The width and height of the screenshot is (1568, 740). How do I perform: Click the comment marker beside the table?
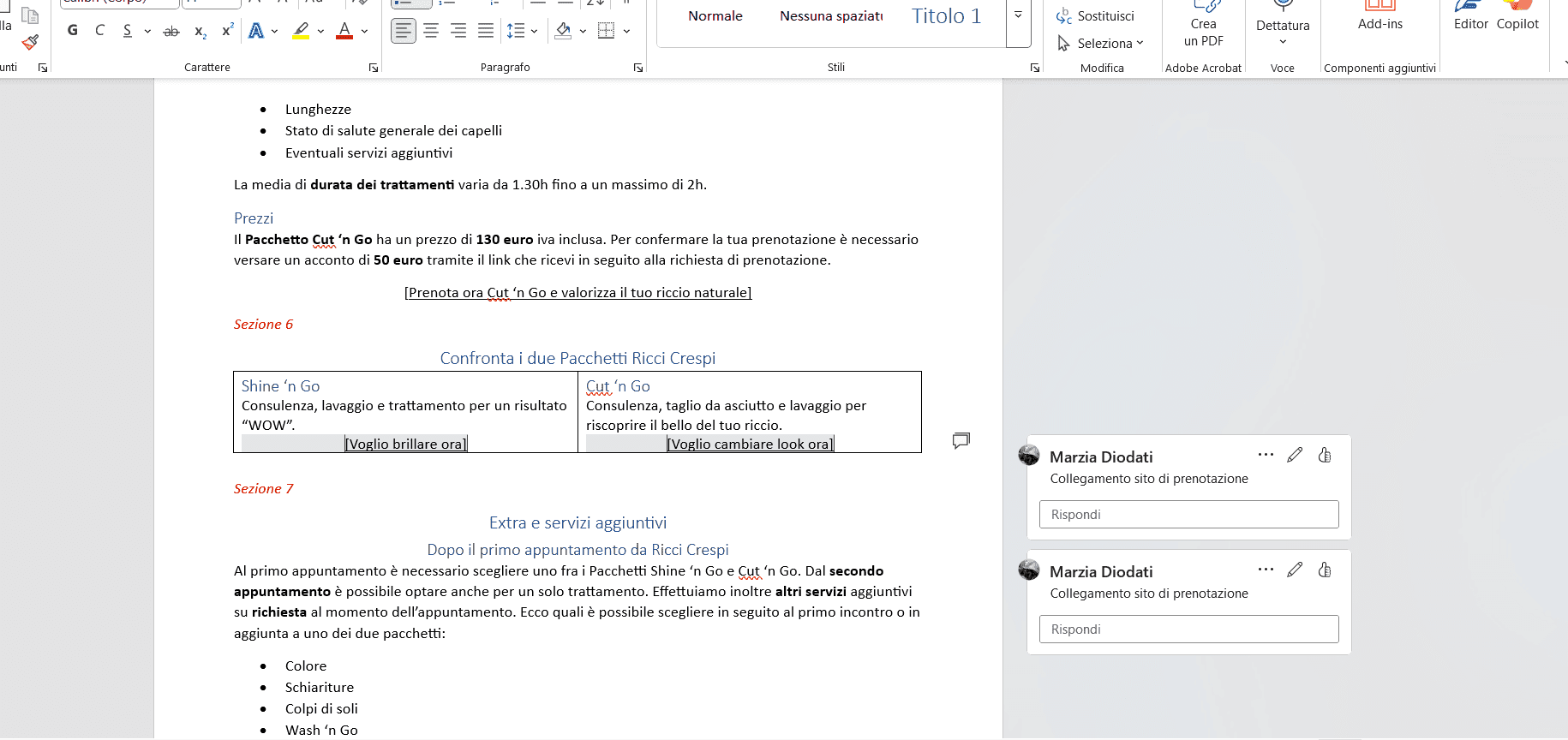961,440
